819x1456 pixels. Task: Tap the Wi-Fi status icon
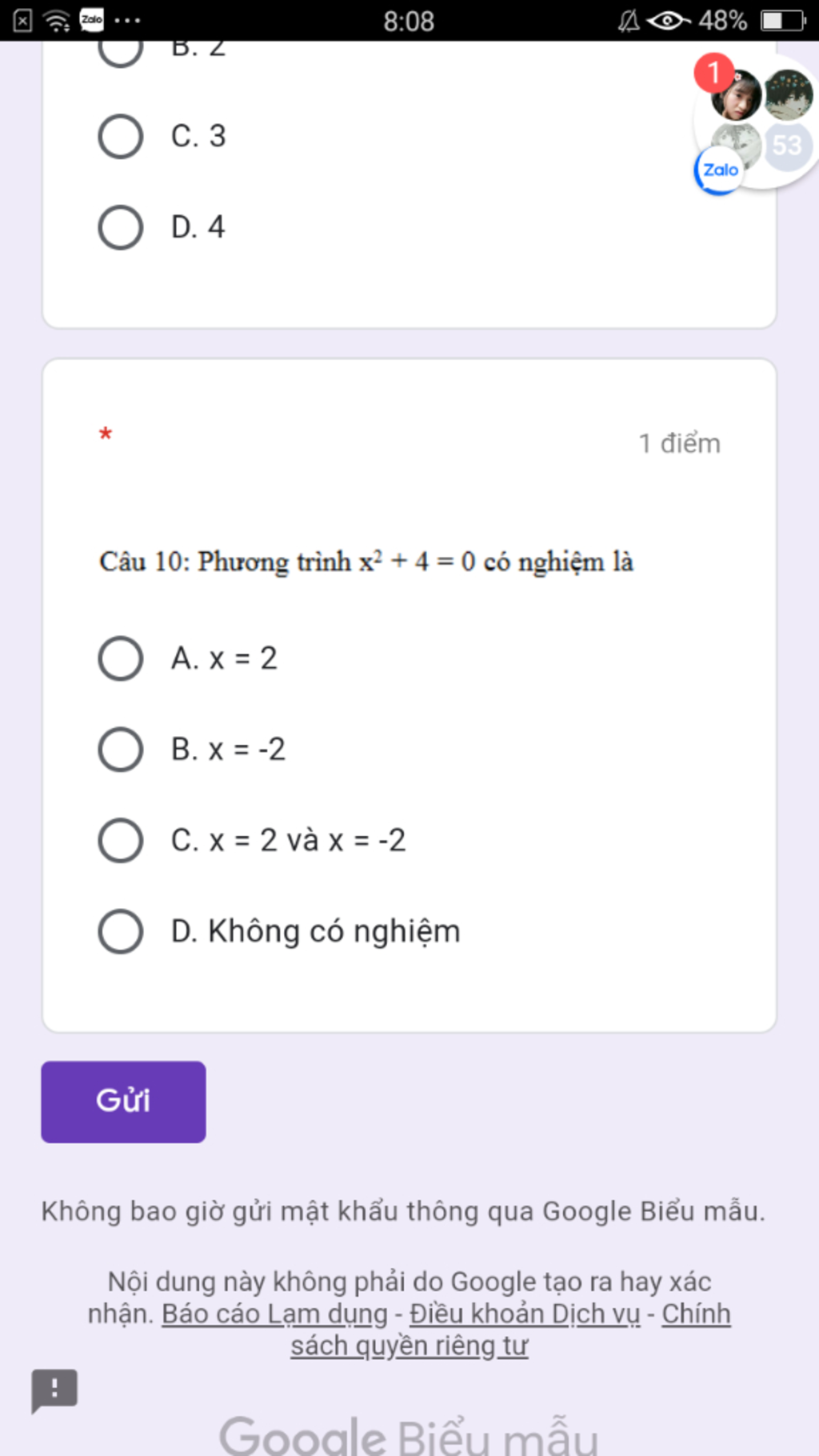[57, 20]
